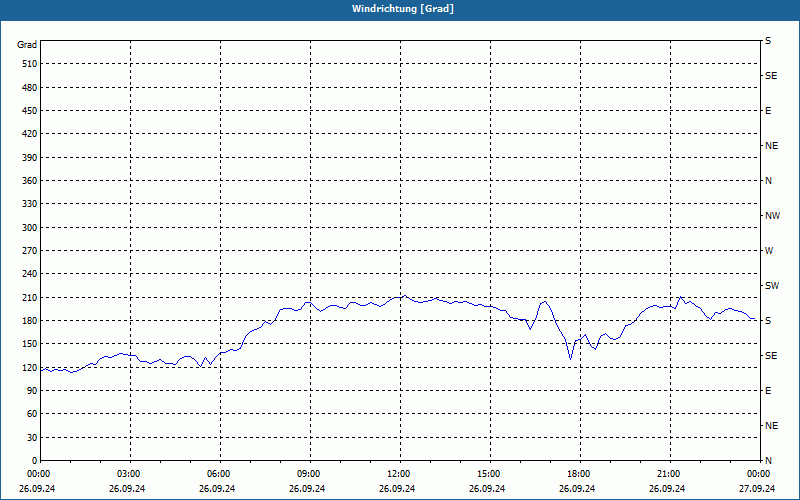Click the NW compass label
The image size is (800, 500).
772,216
